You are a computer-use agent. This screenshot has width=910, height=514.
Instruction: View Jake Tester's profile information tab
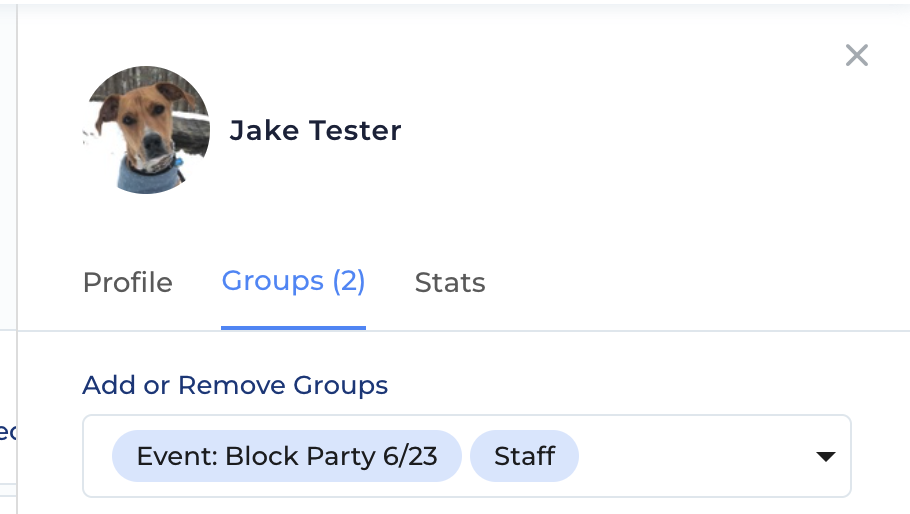tap(128, 283)
